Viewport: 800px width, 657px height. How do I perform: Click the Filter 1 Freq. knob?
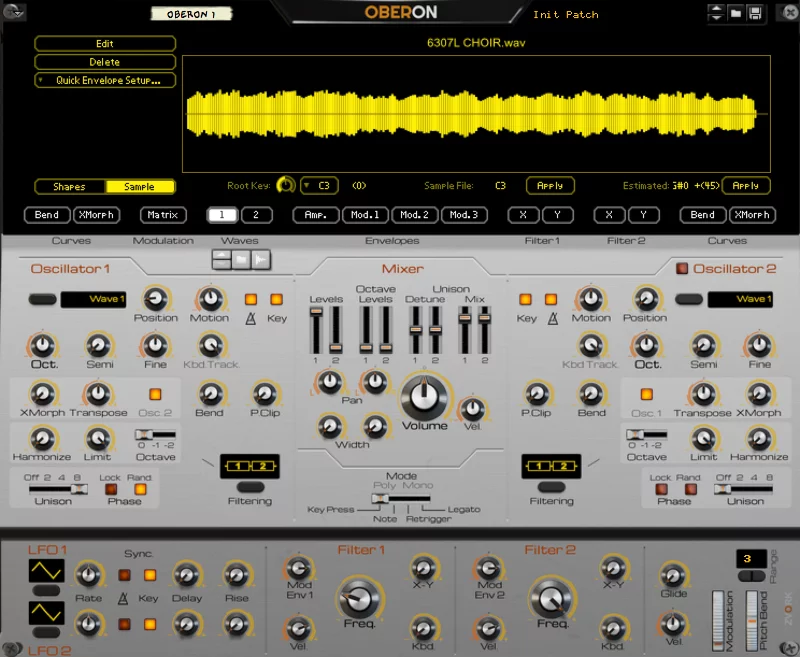(359, 598)
